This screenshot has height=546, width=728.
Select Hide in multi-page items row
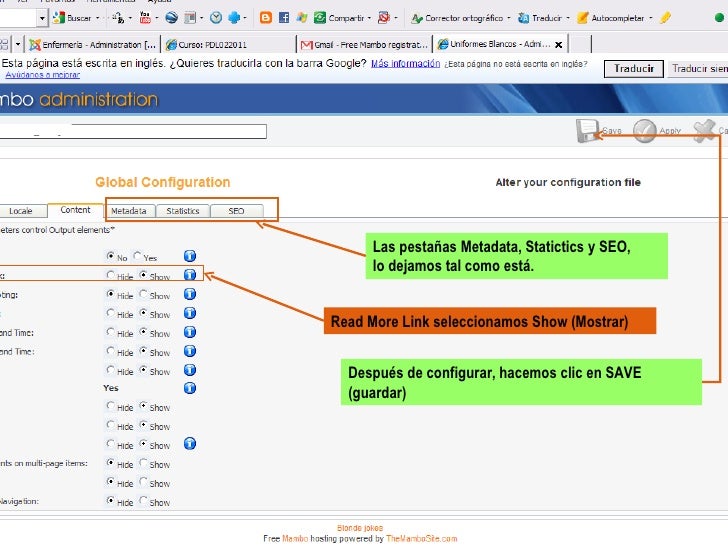(110, 462)
